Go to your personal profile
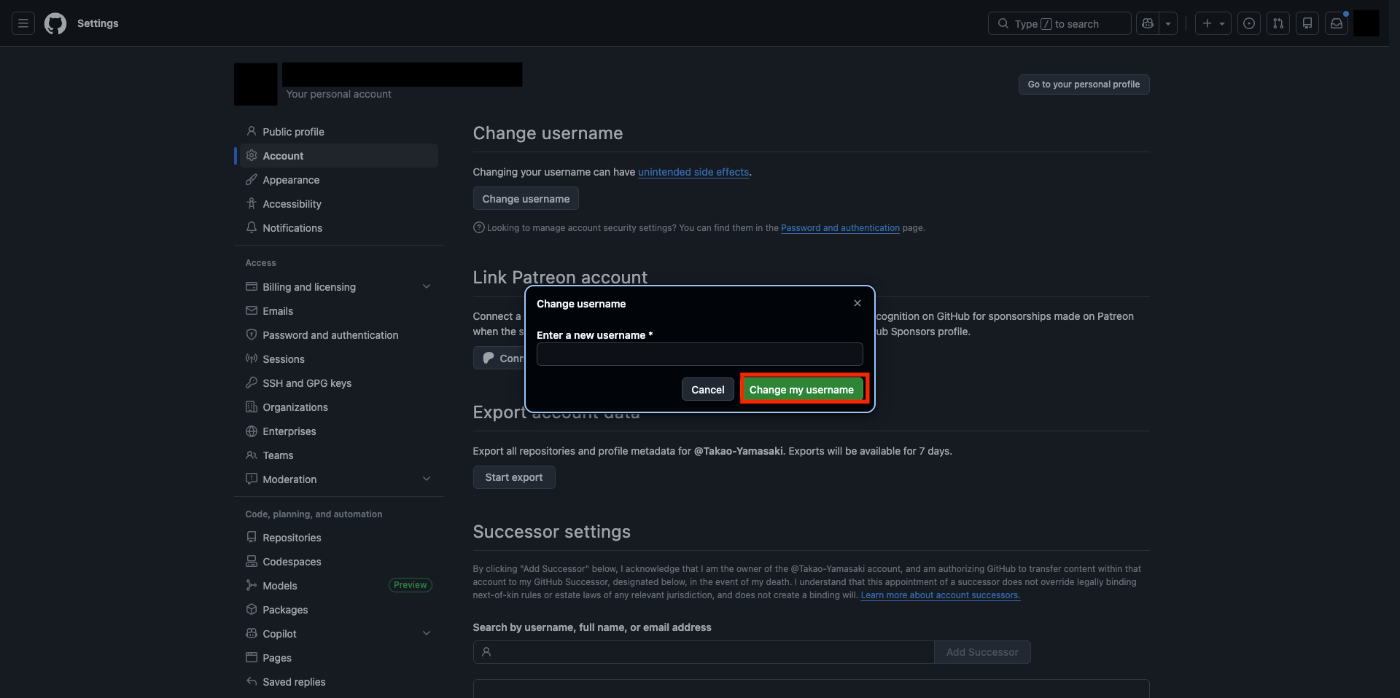Screen dimensions: 1400x698 coord(1084,84)
